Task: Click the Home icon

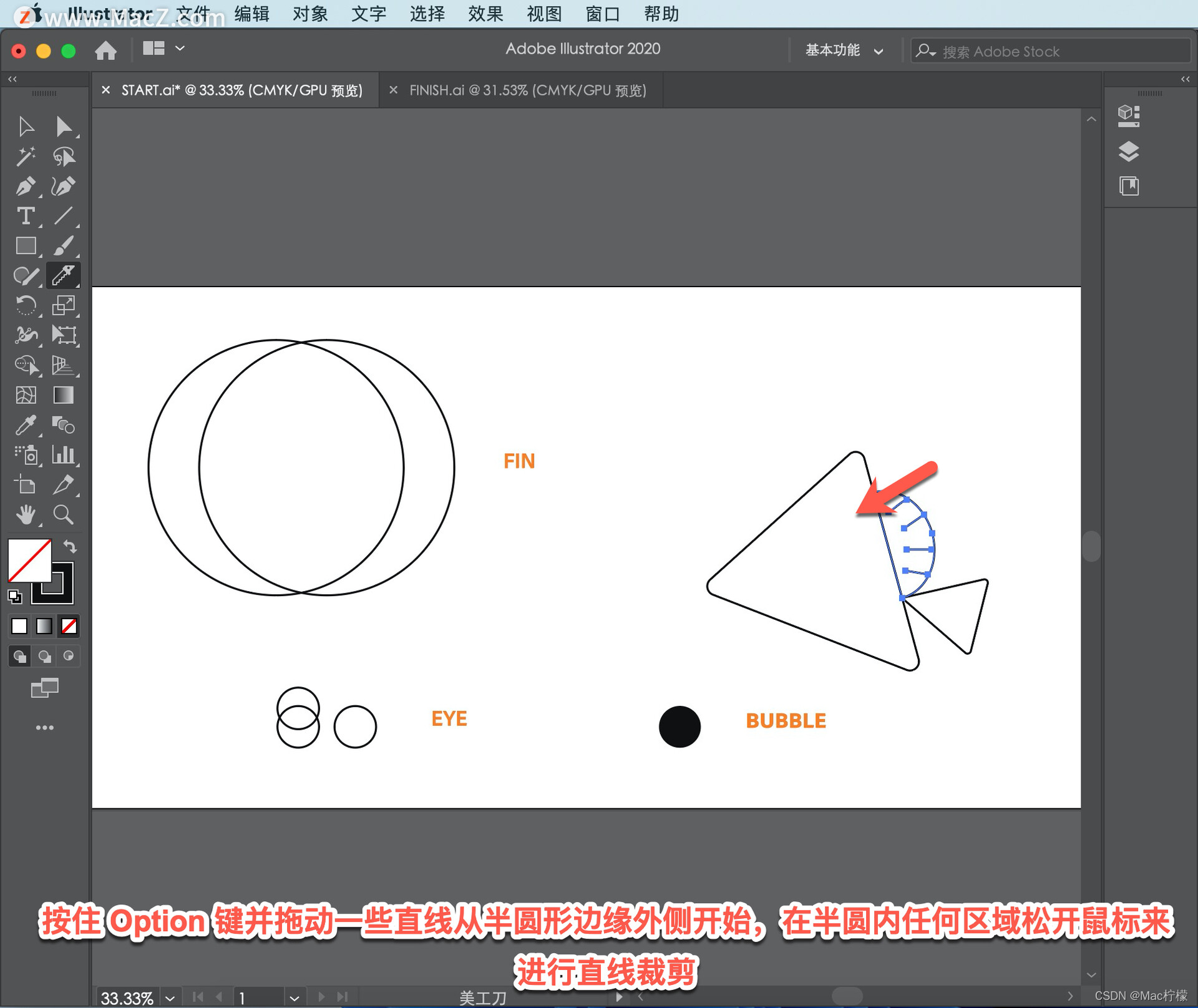Action: [x=105, y=50]
